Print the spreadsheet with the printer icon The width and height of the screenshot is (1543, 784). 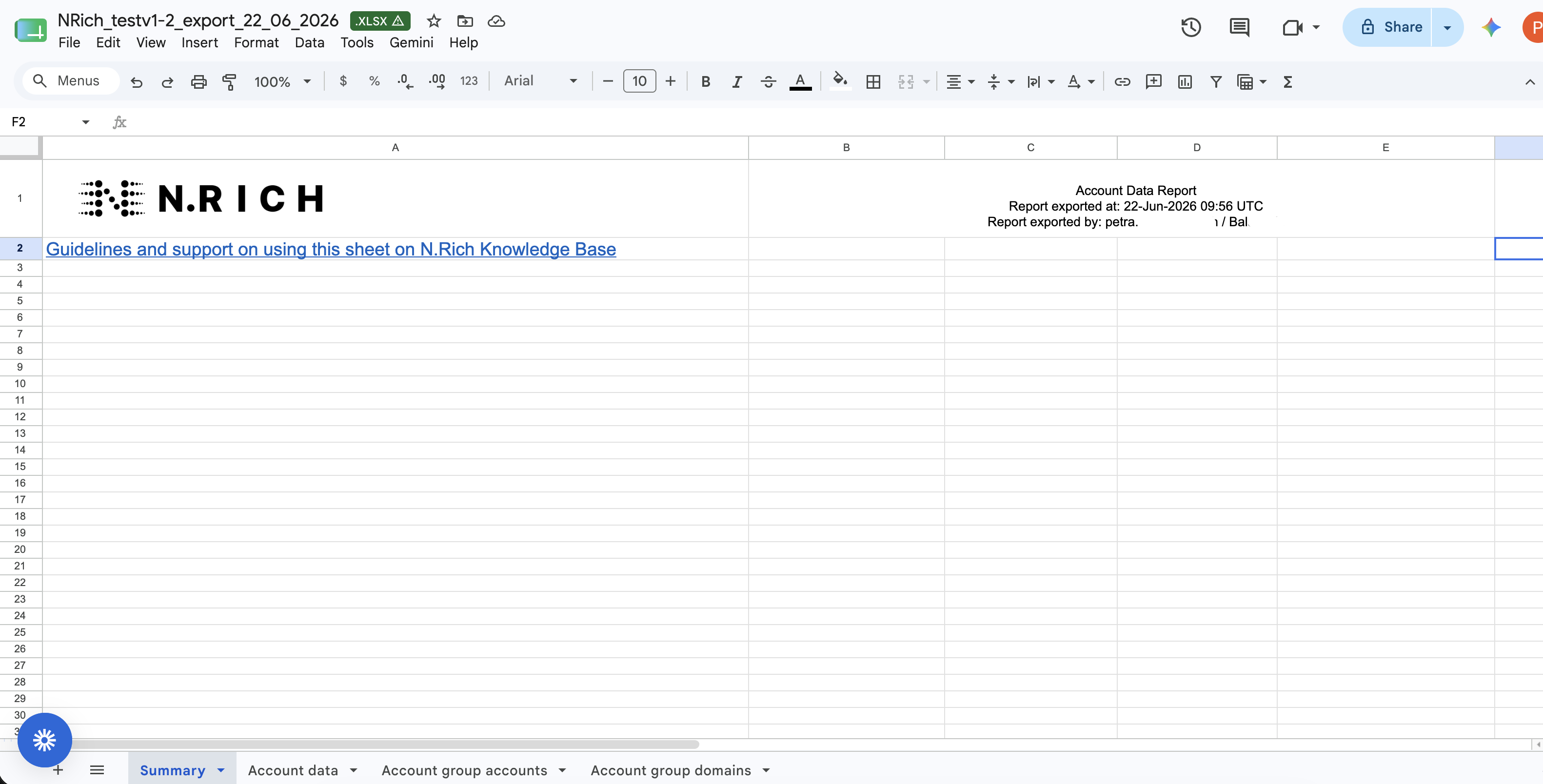tap(198, 81)
